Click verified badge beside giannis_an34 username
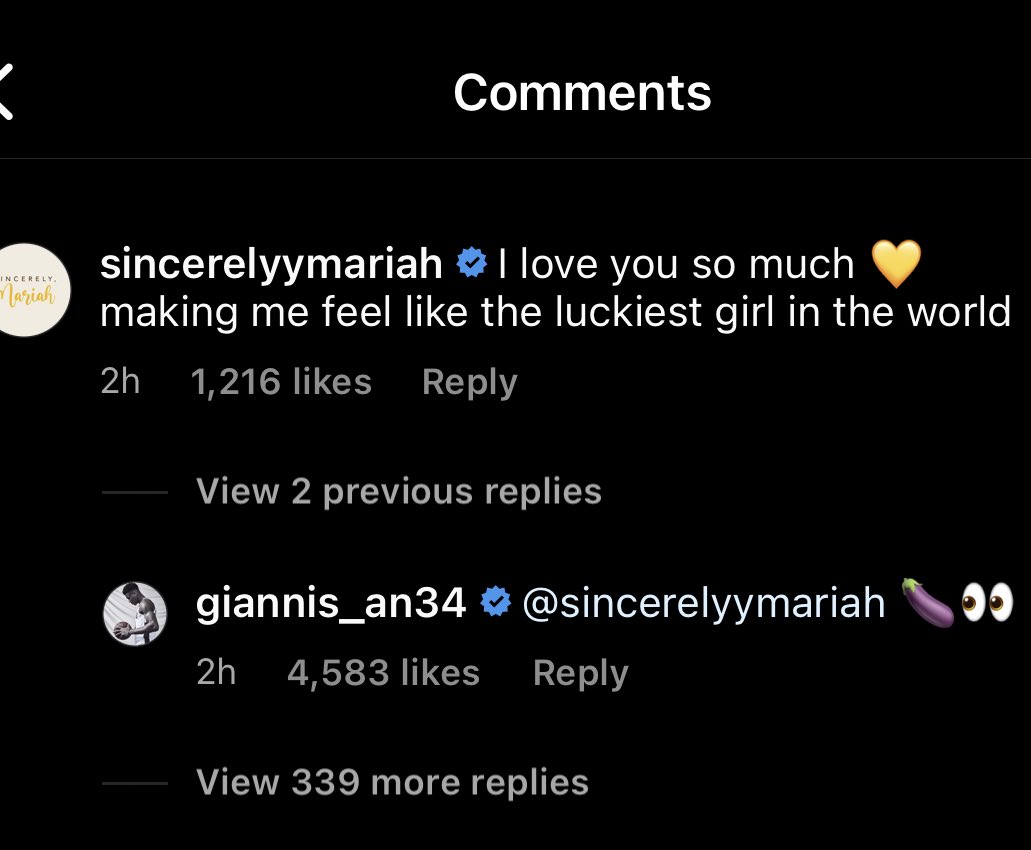Image resolution: width=1031 pixels, height=850 pixels. pos(496,603)
